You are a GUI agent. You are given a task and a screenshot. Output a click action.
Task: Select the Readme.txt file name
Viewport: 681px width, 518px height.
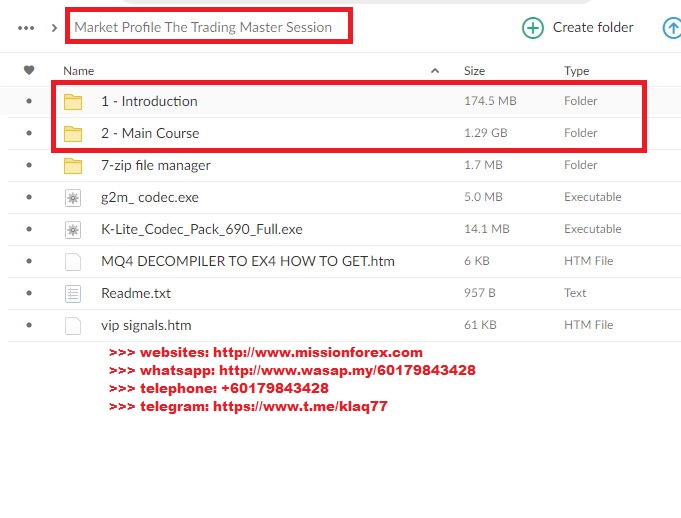point(136,293)
